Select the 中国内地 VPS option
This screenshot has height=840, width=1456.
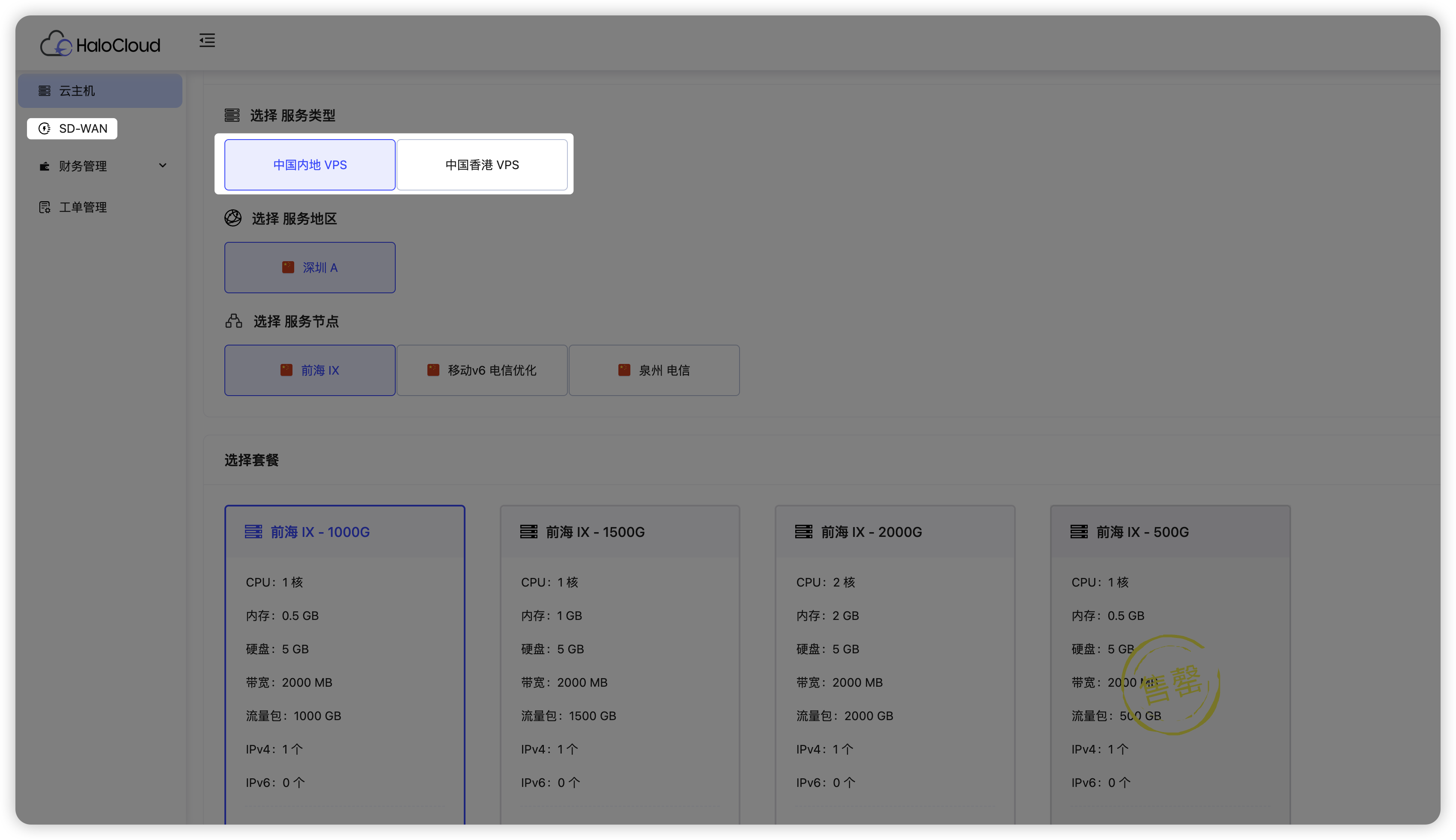309,164
